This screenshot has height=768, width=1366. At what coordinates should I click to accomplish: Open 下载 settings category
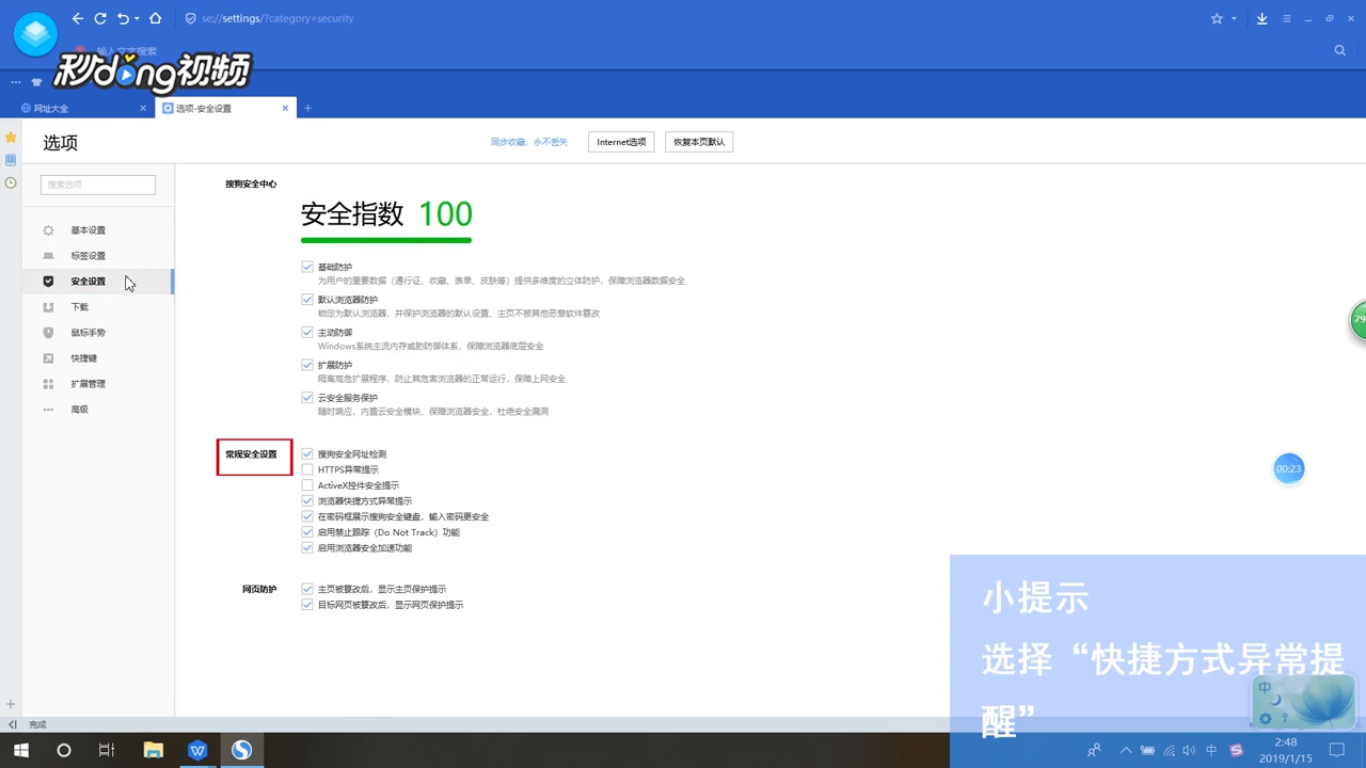click(x=98, y=307)
